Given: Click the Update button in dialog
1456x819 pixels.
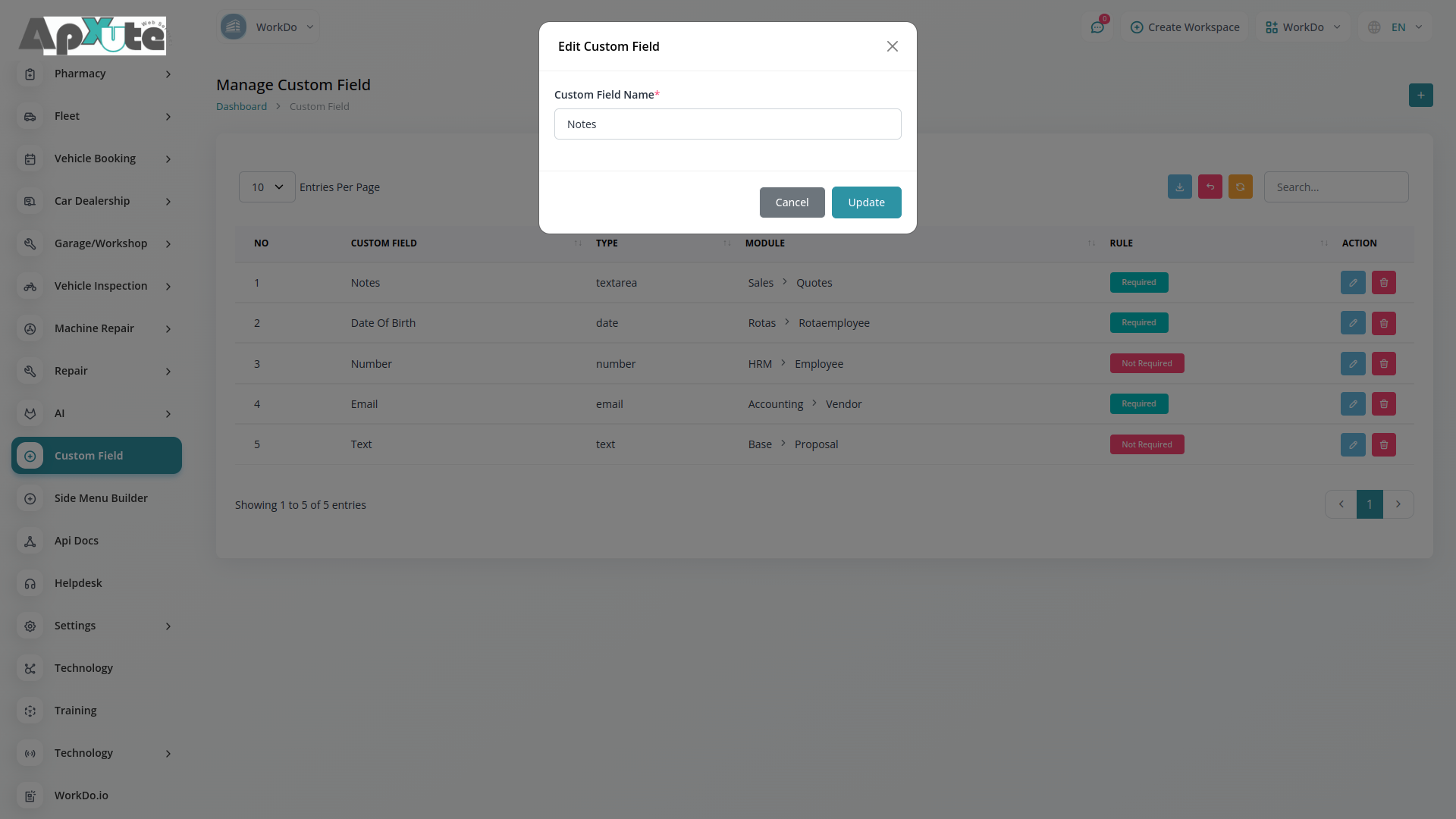Looking at the screenshot, I should 866,202.
